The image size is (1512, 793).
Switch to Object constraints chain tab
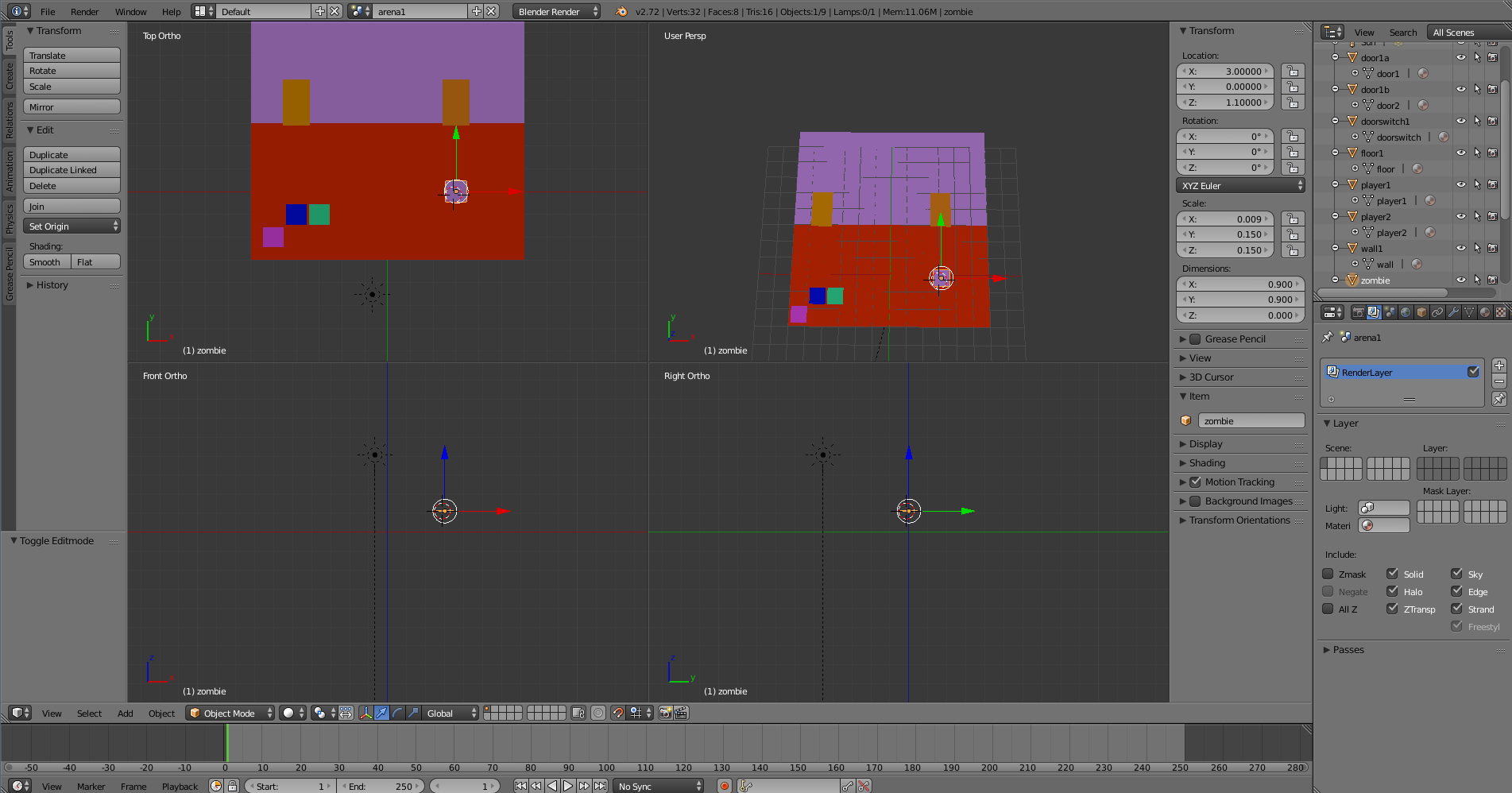point(1437,312)
